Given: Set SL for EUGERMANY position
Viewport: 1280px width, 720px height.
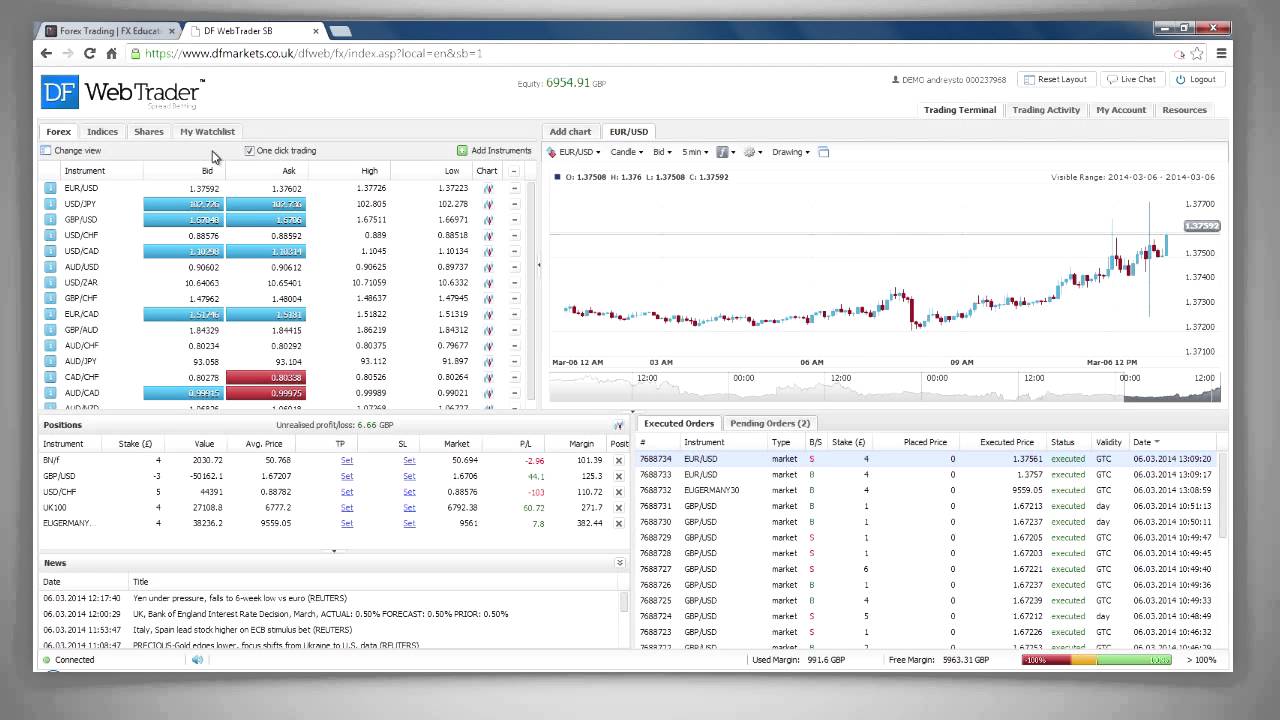Looking at the screenshot, I should (409, 523).
